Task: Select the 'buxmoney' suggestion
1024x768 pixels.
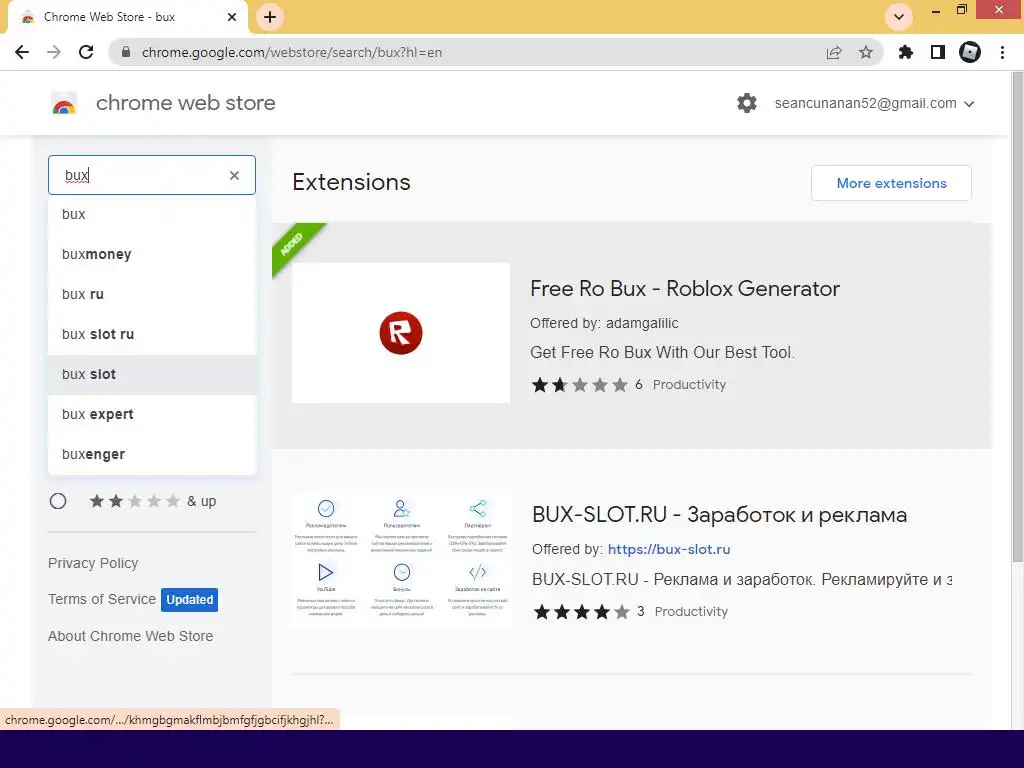Action: 152,254
